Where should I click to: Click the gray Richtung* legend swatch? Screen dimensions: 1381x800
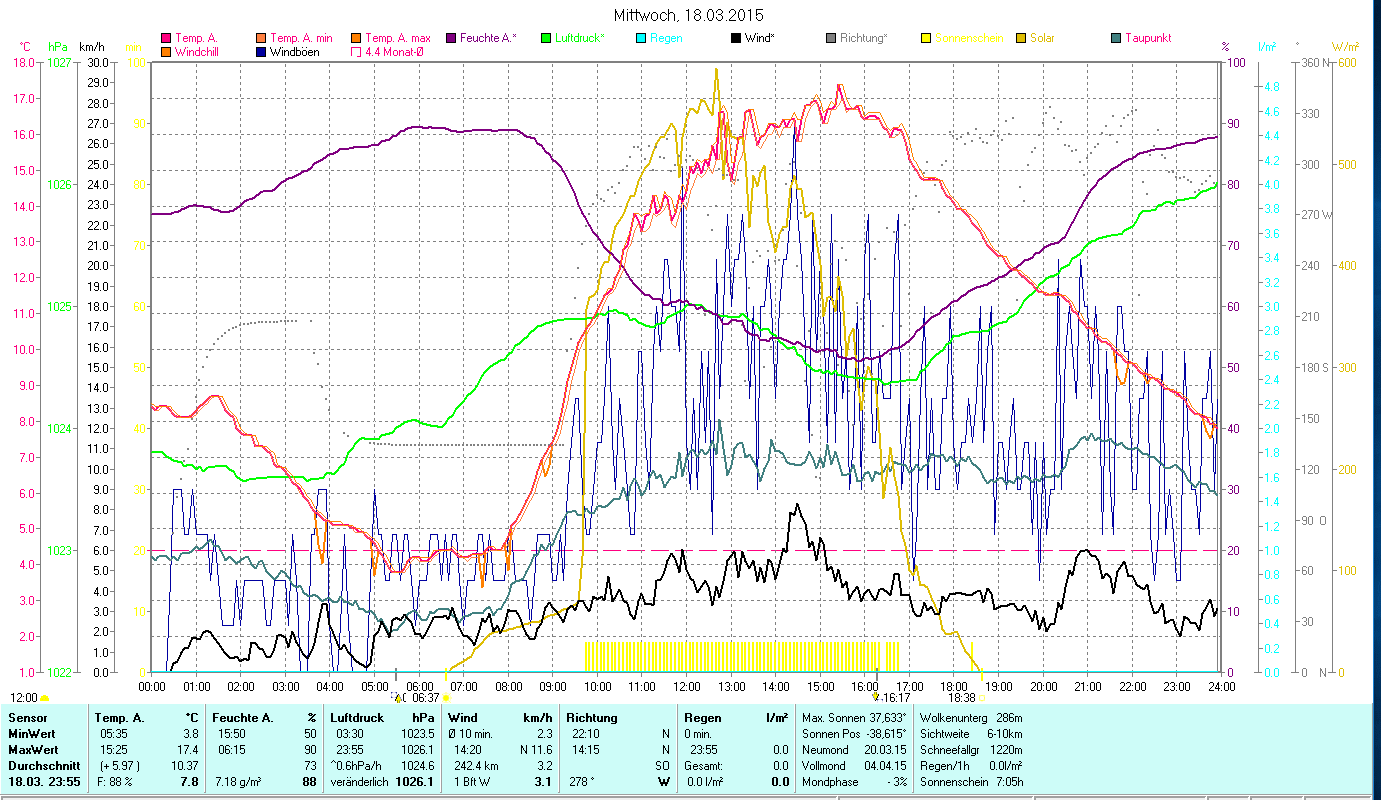[831, 38]
